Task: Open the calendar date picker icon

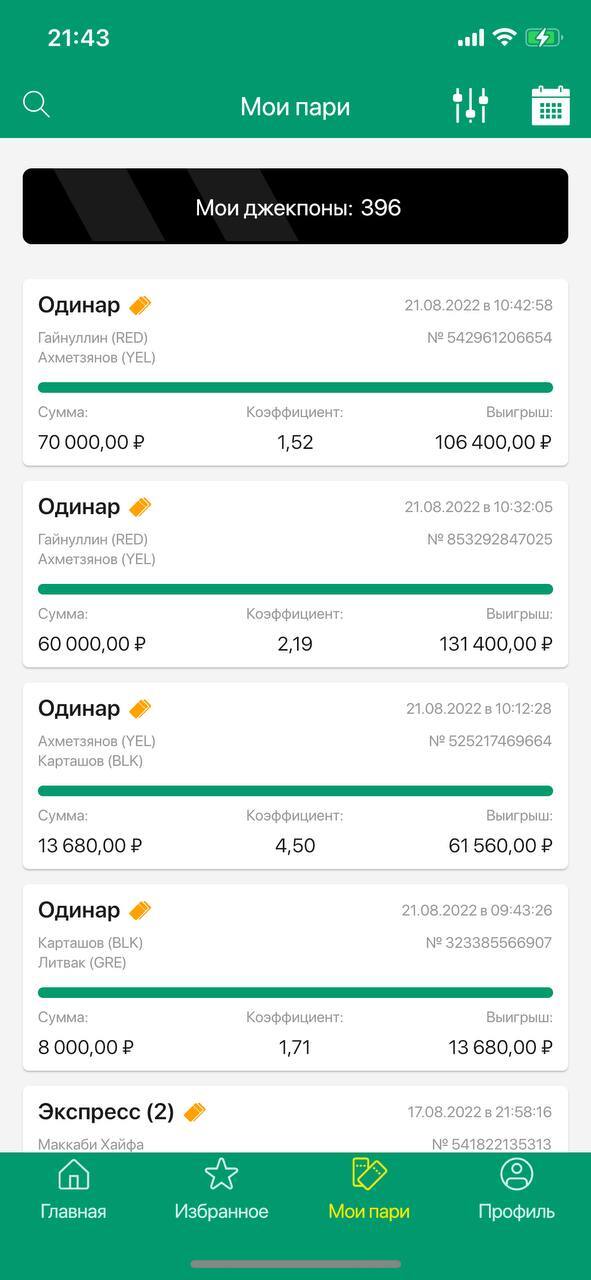Action: pyautogui.click(x=550, y=105)
